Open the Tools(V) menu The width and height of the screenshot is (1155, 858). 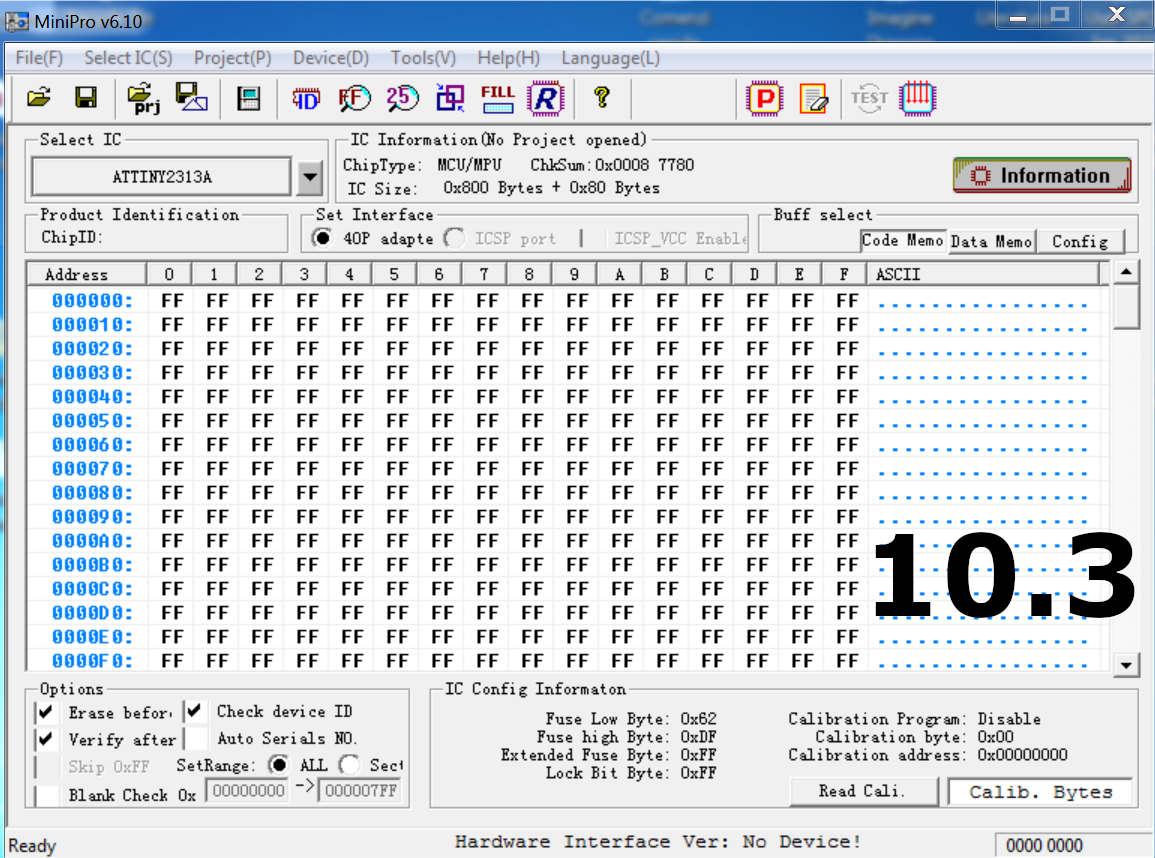(x=424, y=58)
